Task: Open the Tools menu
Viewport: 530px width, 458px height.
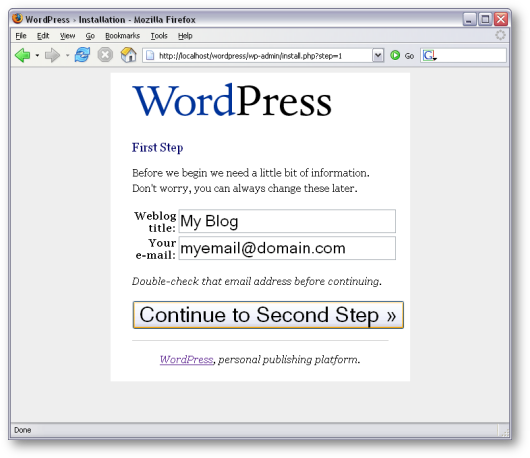Action: 159,36
